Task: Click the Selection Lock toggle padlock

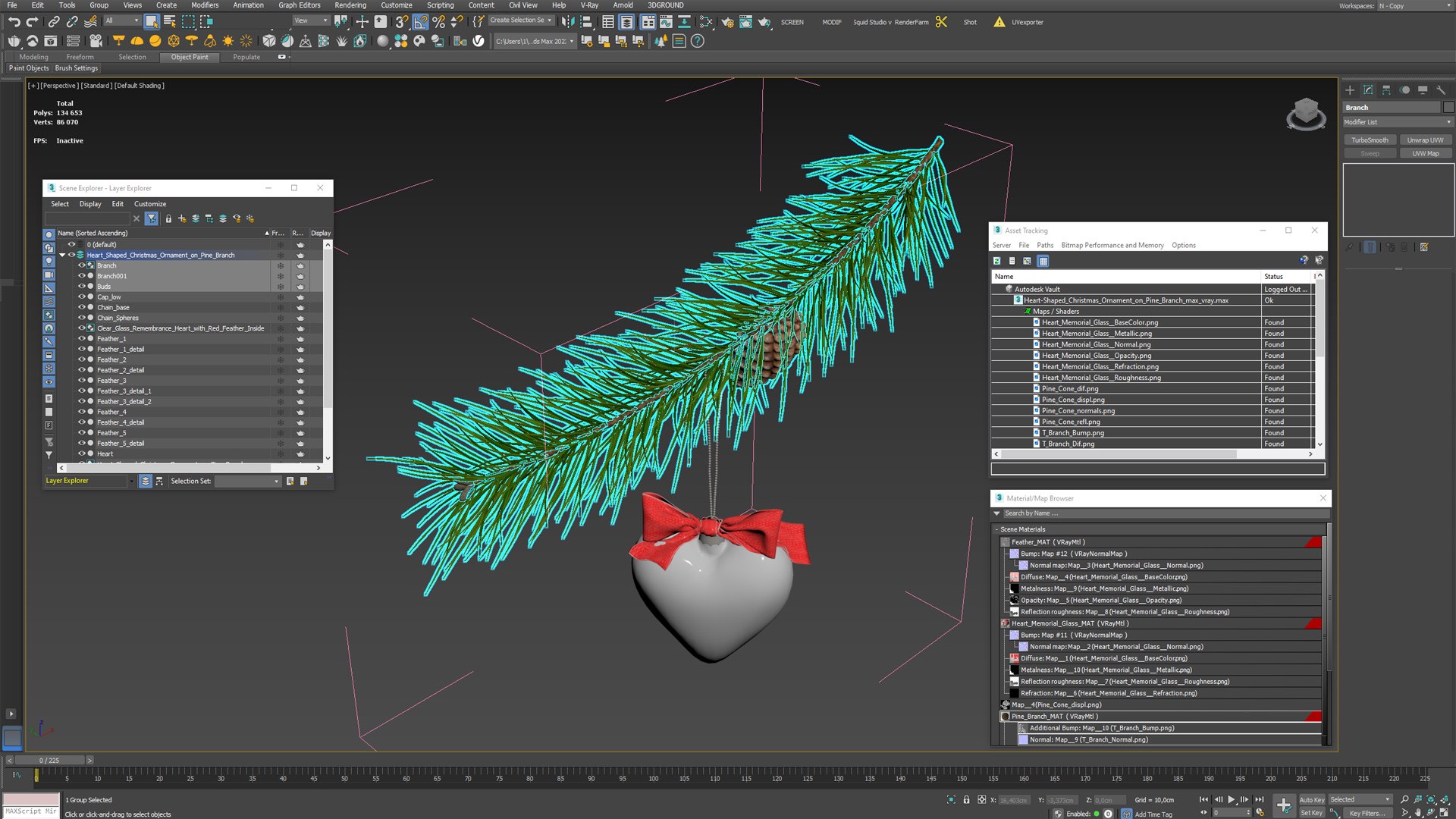Action: pos(966,800)
